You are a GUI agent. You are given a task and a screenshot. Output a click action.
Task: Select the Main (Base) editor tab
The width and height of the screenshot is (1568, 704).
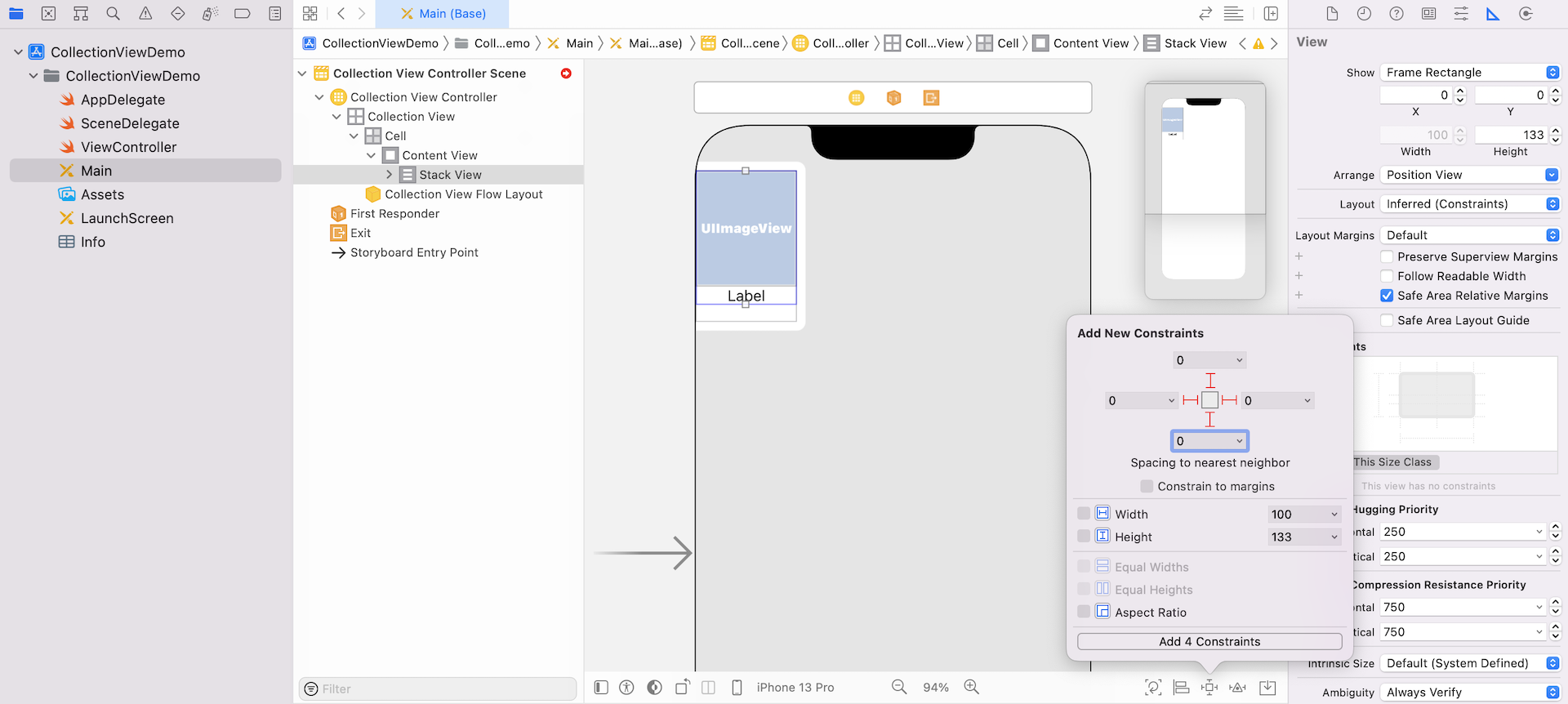point(443,14)
